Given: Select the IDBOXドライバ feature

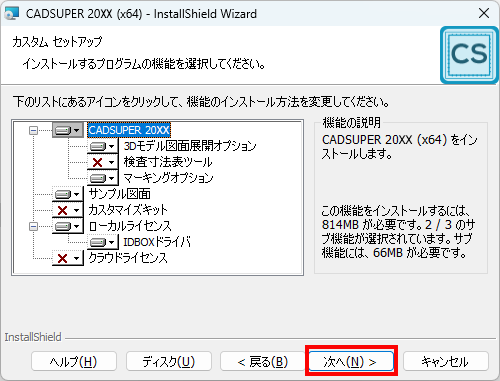Looking at the screenshot, I should 157,242.
